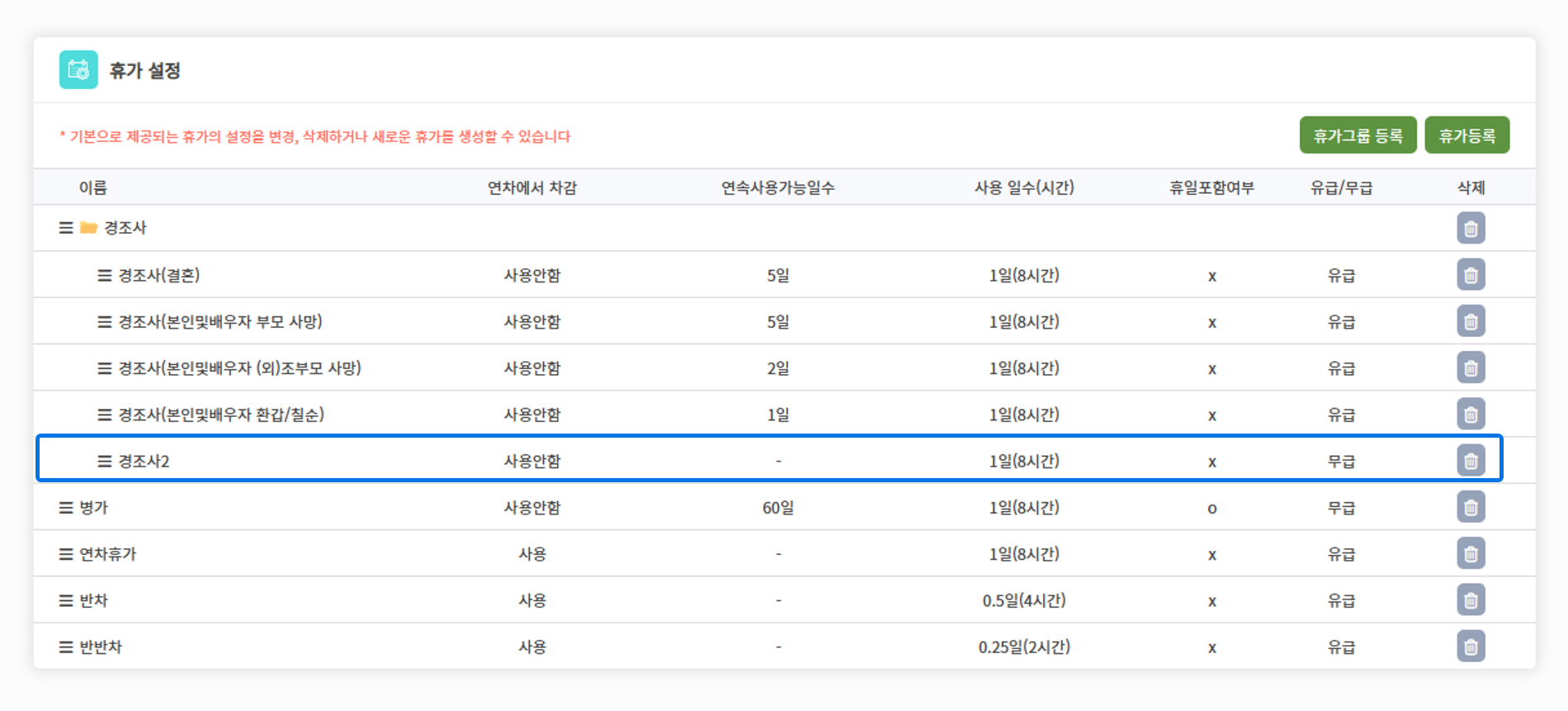
Task: Click the 연속사용가능일수 column header
Action: [x=778, y=187]
